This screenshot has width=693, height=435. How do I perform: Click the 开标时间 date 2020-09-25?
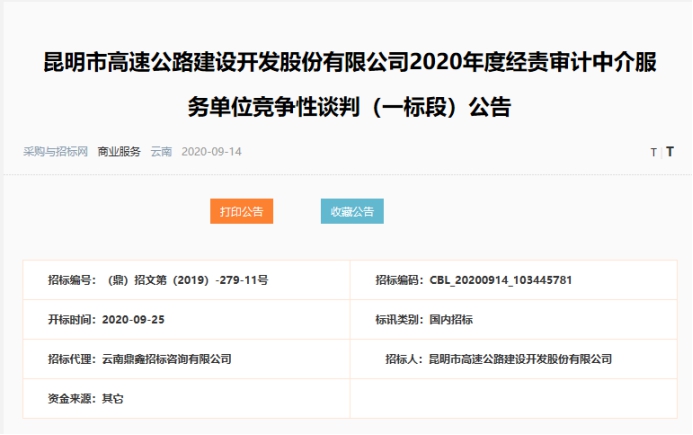pos(134,319)
